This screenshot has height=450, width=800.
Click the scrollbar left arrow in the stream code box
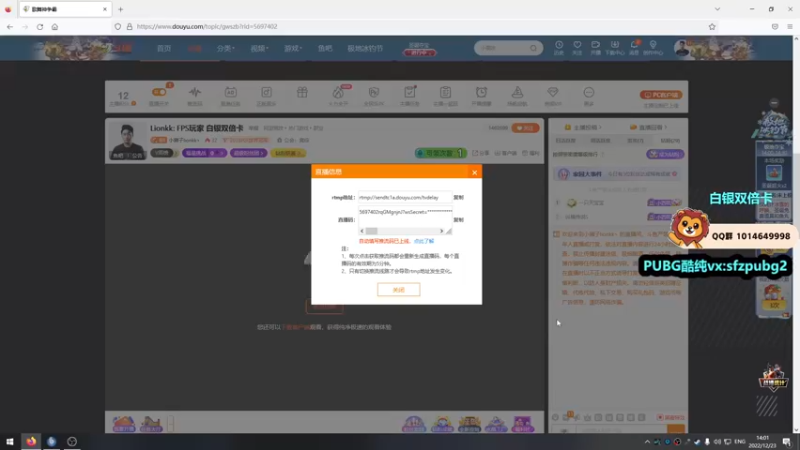coord(362,231)
